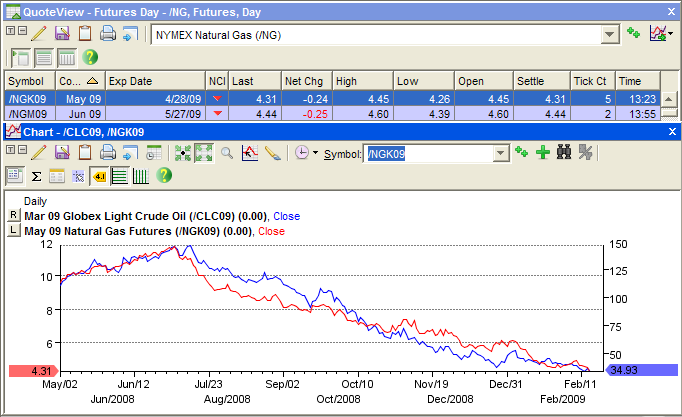
Task: Select the magnifying glass zoom tool
Action: [x=227, y=153]
